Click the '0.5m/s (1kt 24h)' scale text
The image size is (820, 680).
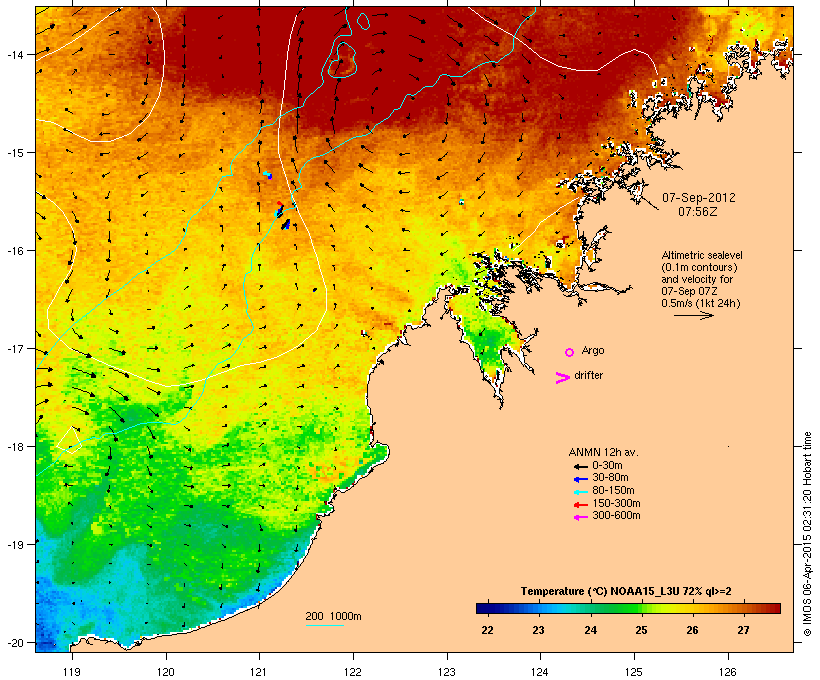[x=701, y=303]
